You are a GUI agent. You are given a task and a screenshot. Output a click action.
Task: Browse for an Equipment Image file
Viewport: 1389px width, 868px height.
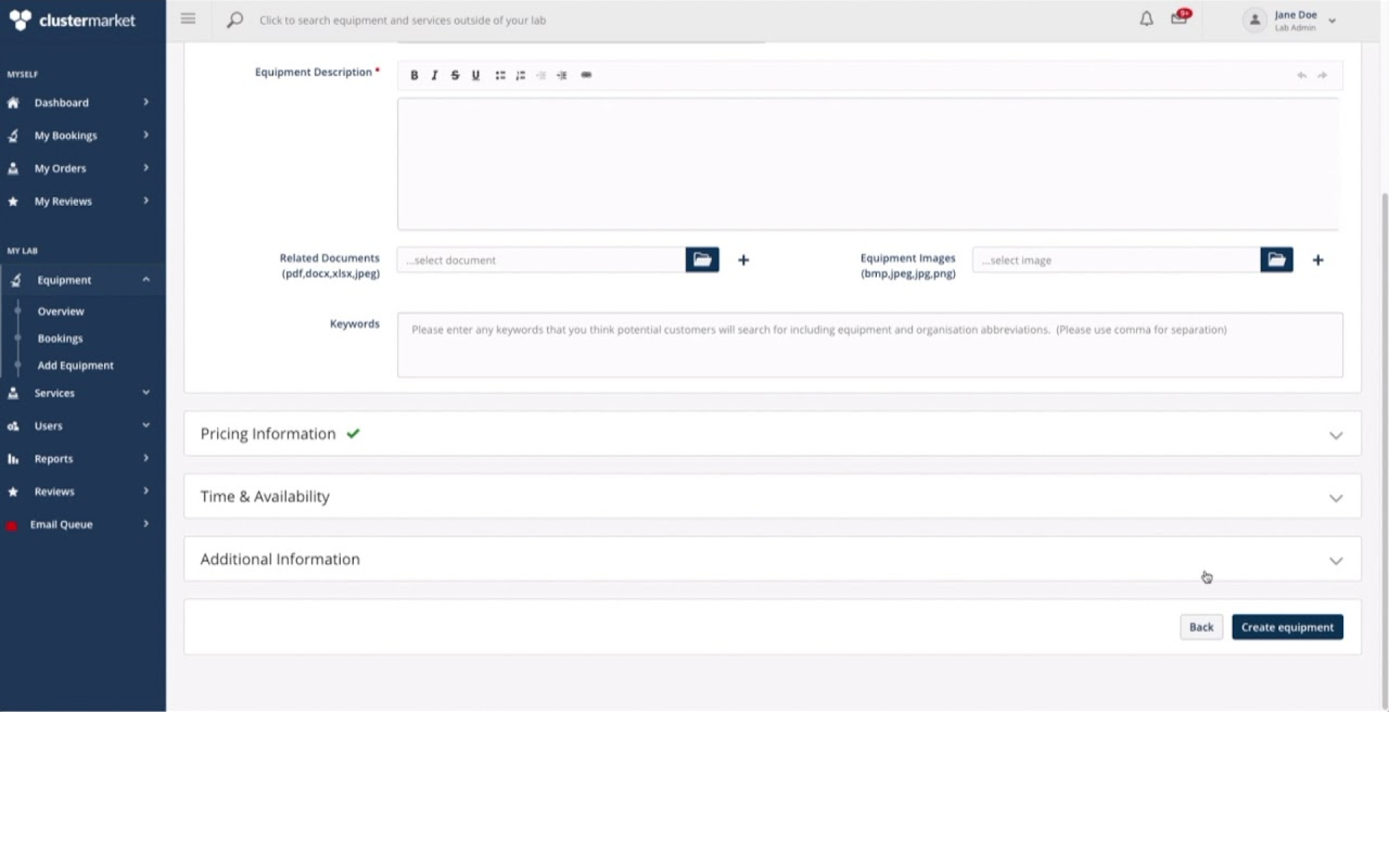1277,260
